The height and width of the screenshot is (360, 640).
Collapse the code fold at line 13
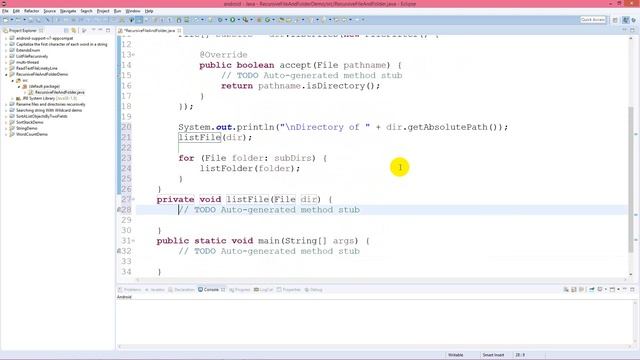tap(133, 55)
